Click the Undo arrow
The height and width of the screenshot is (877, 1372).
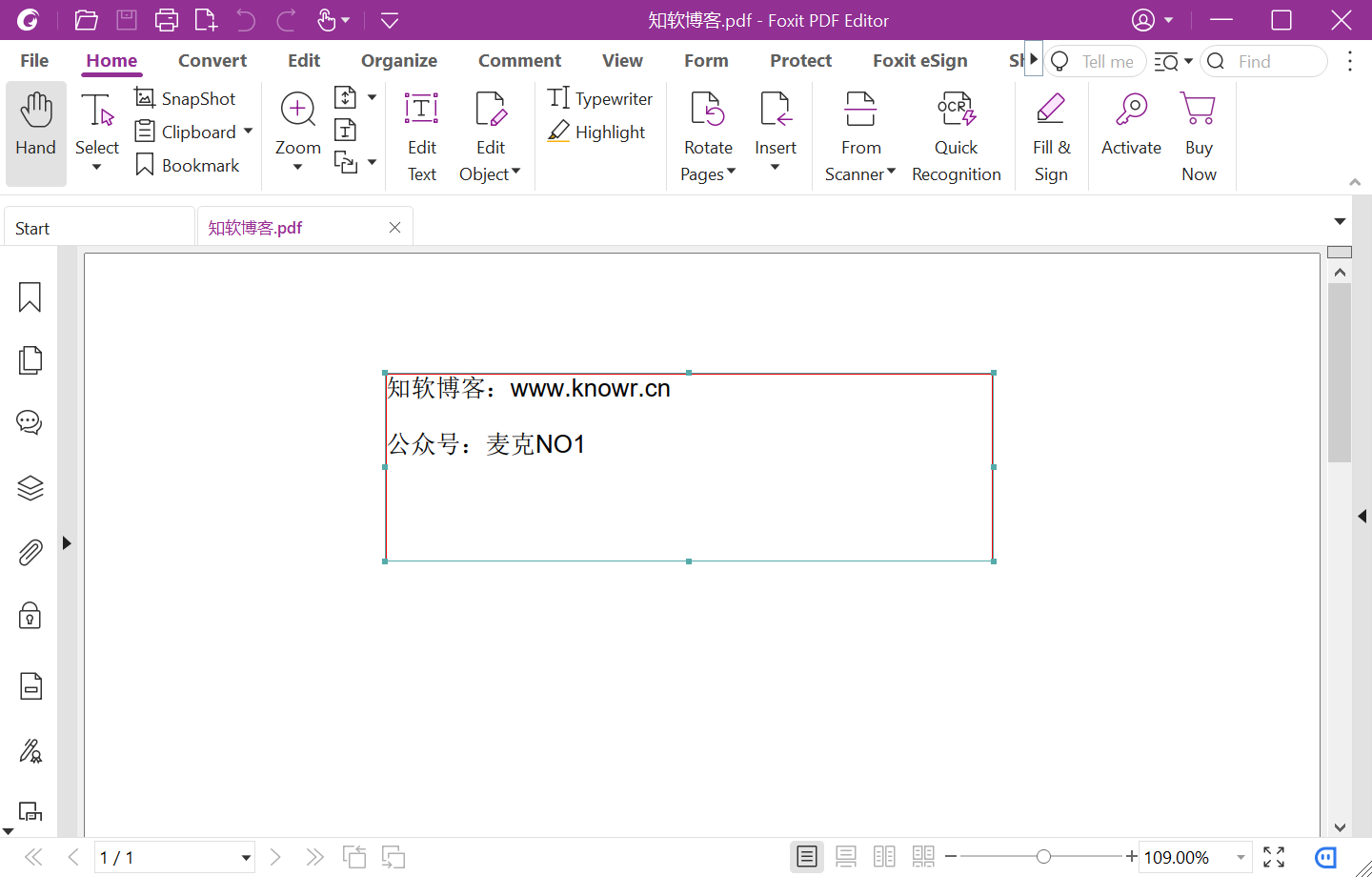pyautogui.click(x=246, y=20)
